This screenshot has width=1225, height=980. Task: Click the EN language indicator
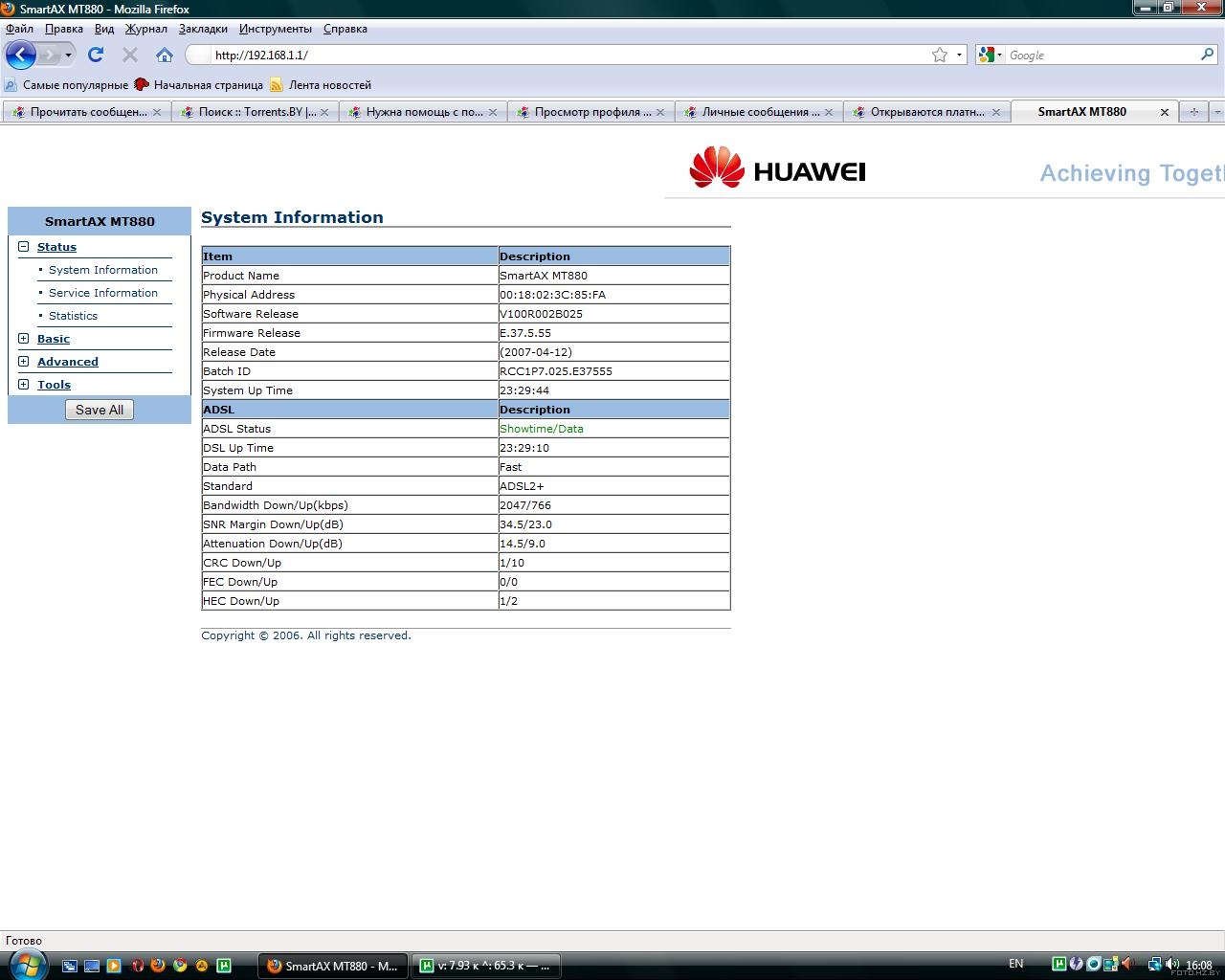click(x=1016, y=964)
